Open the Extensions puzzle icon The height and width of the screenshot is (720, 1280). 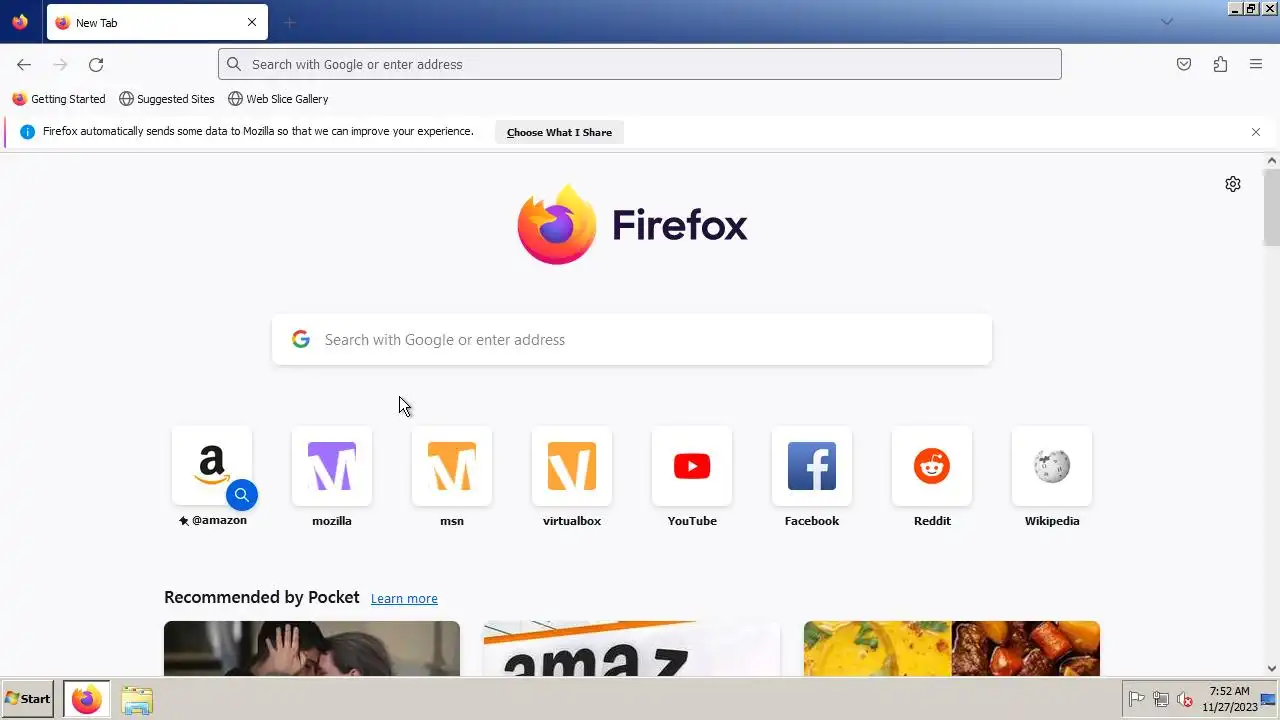(1220, 64)
